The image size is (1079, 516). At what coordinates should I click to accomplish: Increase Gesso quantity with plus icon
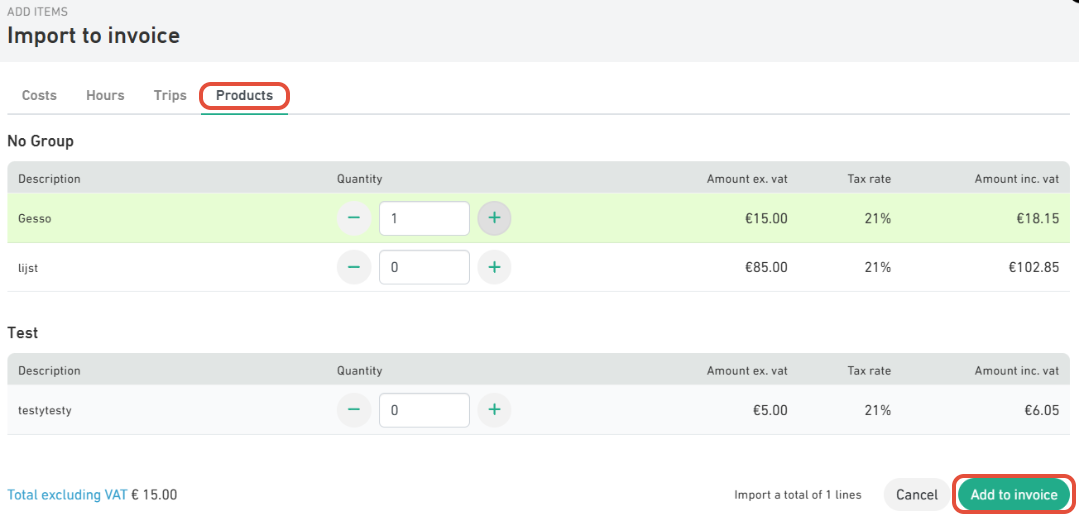[x=494, y=219]
